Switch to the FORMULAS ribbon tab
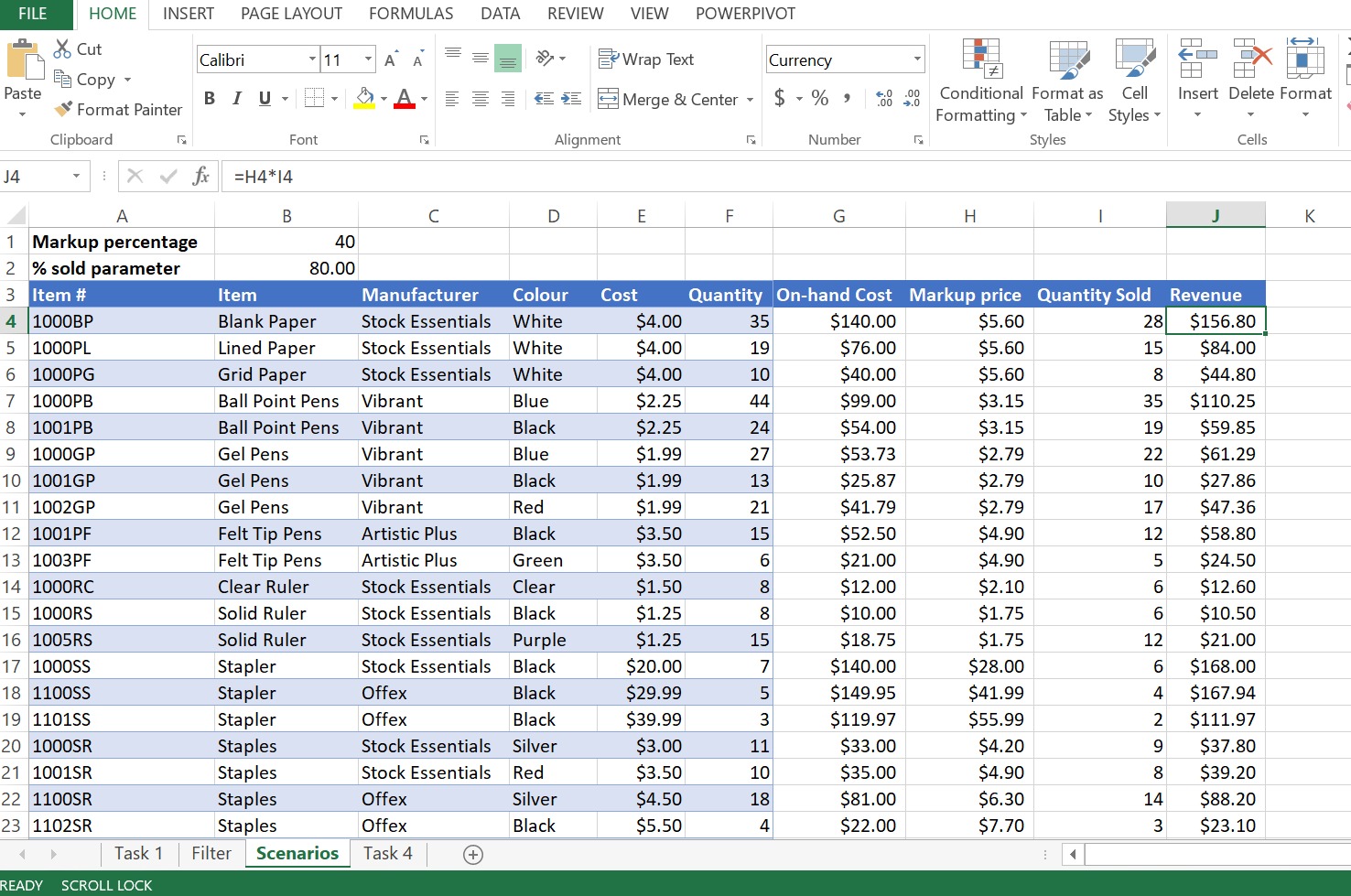1351x896 pixels. tap(411, 14)
